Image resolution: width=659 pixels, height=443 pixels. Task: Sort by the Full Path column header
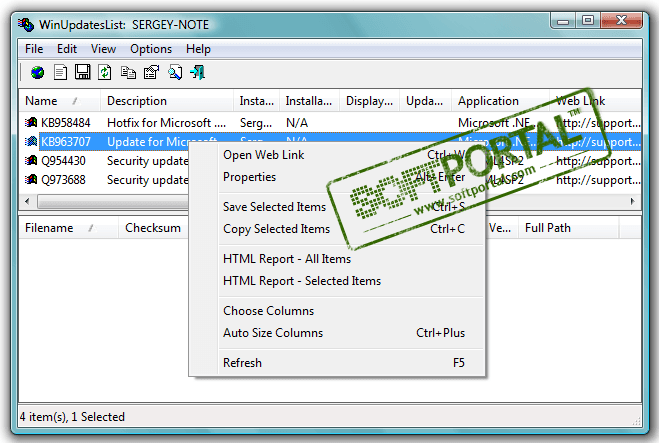click(x=569, y=228)
